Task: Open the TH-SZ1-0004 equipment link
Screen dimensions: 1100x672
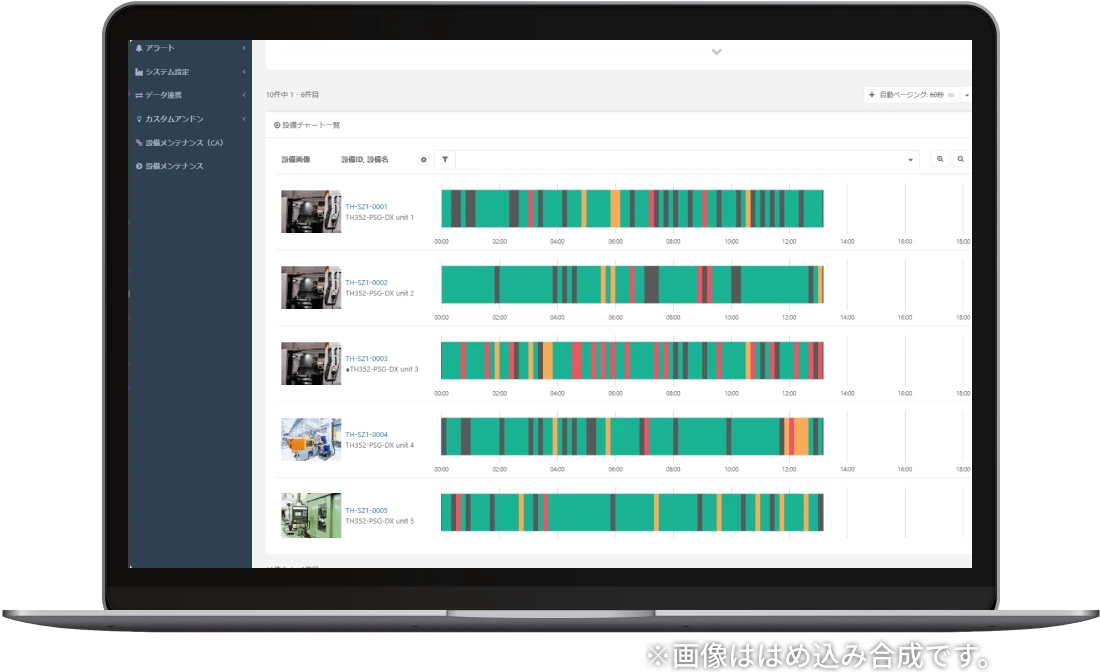Action: click(366, 435)
